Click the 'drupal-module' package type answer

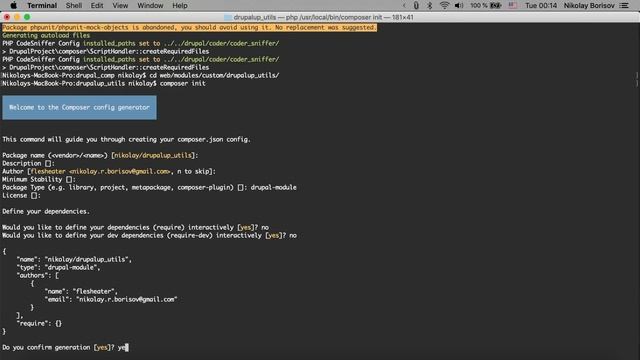[273, 187]
